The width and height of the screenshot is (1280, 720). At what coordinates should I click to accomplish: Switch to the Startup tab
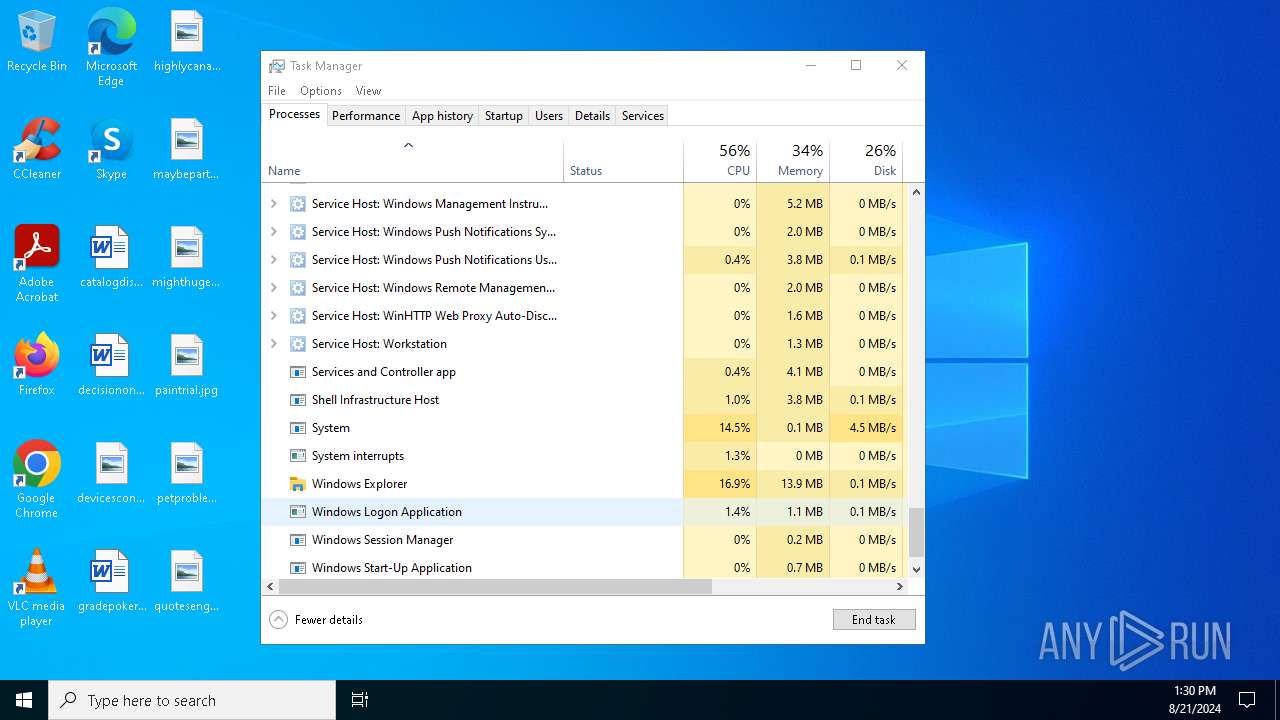click(x=504, y=116)
